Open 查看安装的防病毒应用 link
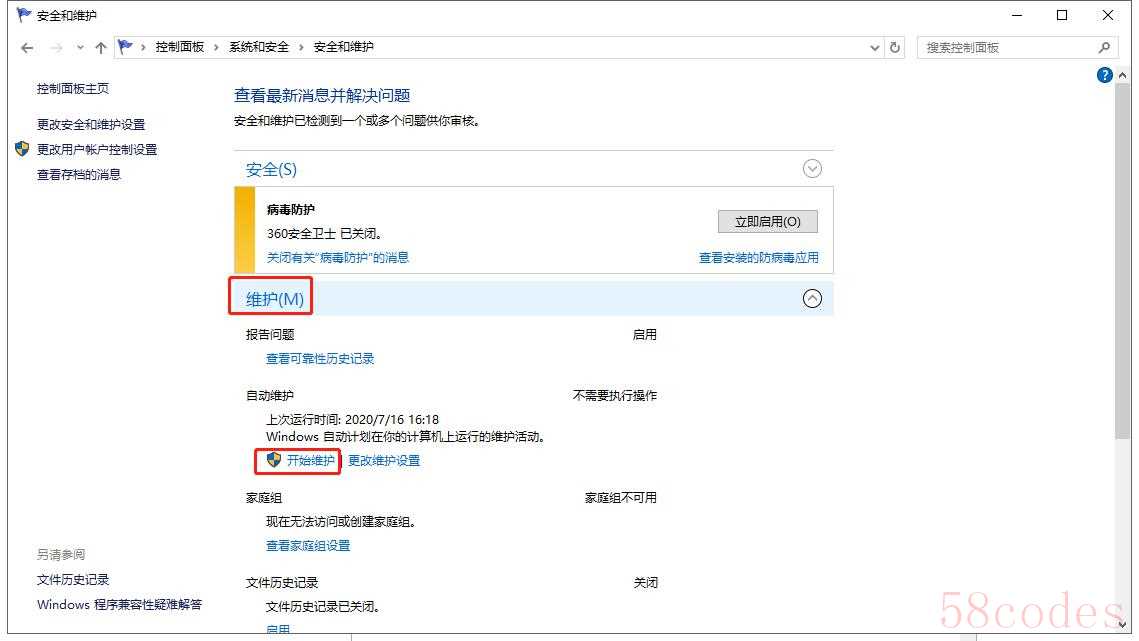 coord(758,257)
